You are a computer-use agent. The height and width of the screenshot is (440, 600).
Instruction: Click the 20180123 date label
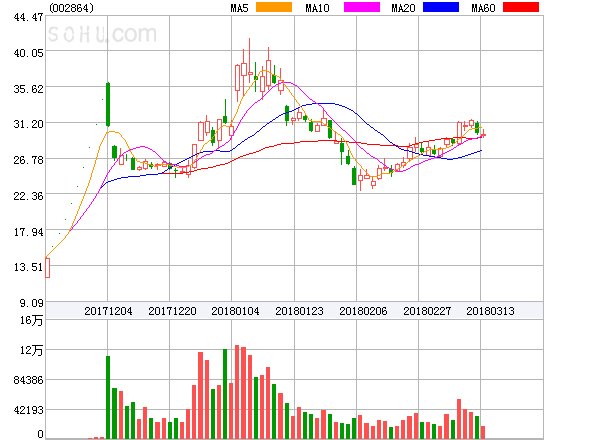point(299,311)
